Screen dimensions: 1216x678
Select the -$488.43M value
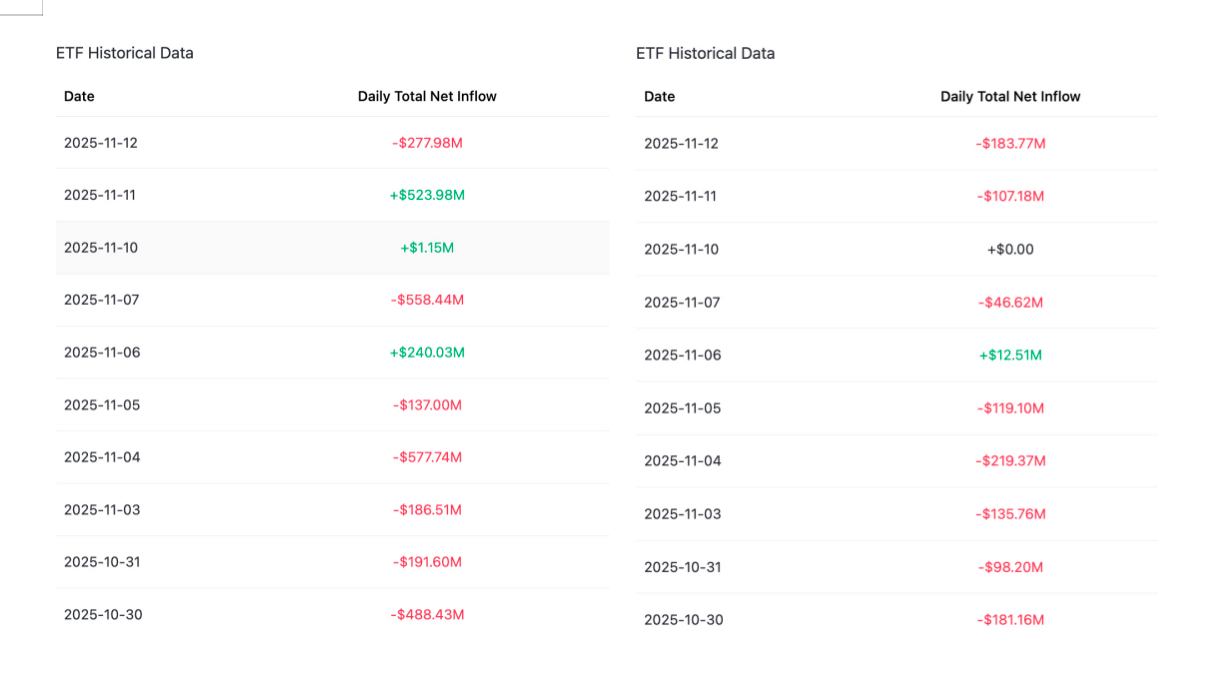pyautogui.click(x=427, y=614)
